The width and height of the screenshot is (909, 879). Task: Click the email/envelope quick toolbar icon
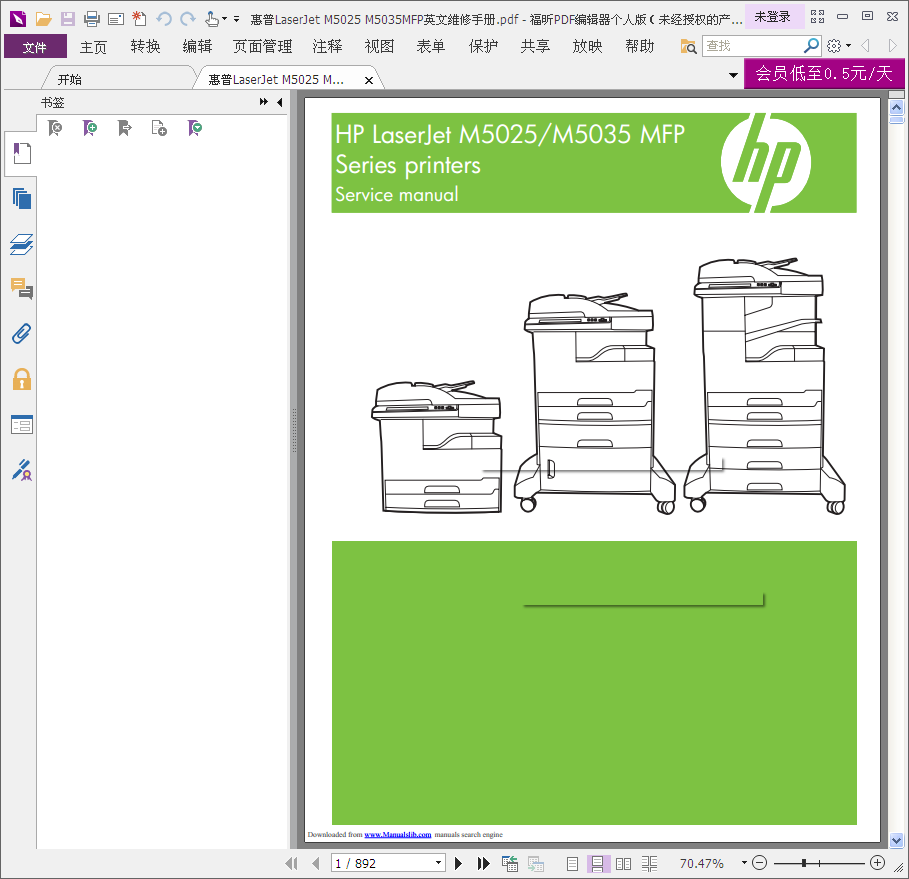pyautogui.click(x=116, y=20)
